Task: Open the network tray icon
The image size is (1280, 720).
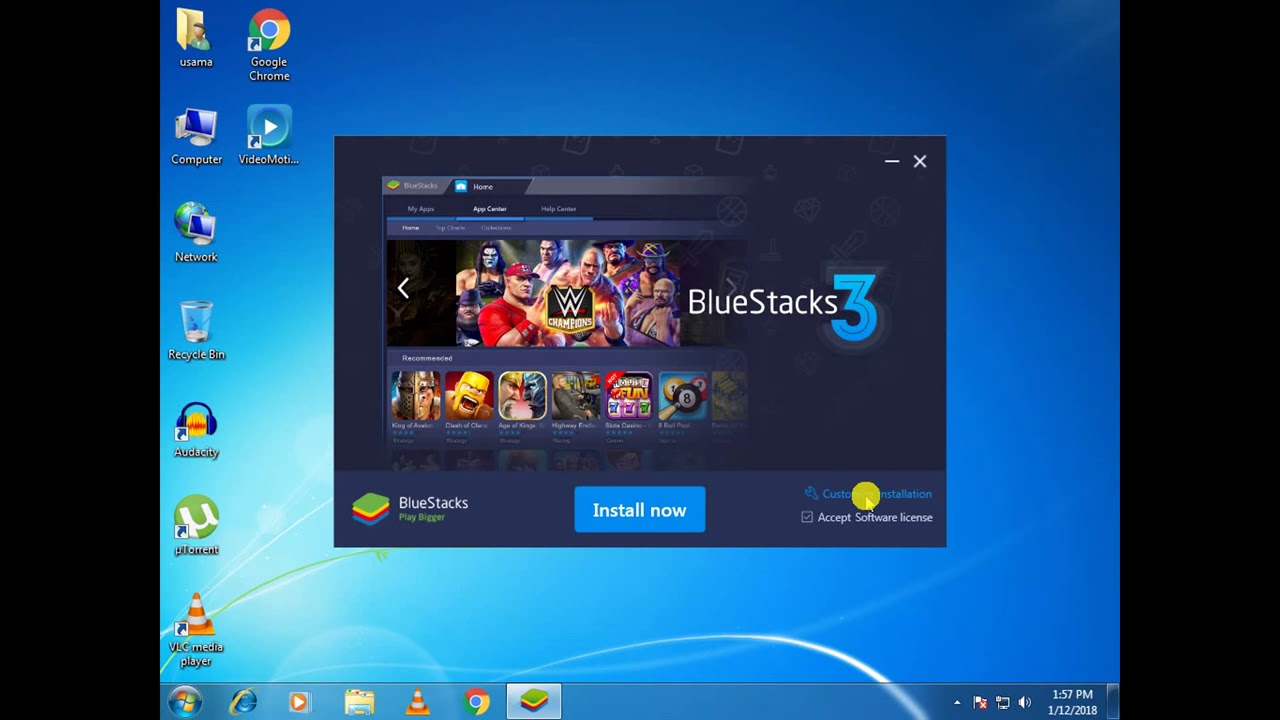Action: [x=1002, y=703]
